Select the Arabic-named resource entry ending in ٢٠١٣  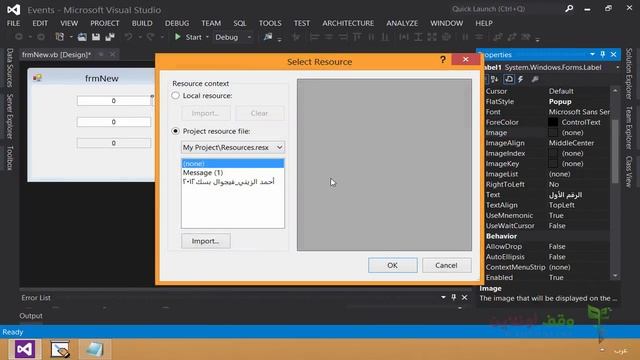point(233,182)
